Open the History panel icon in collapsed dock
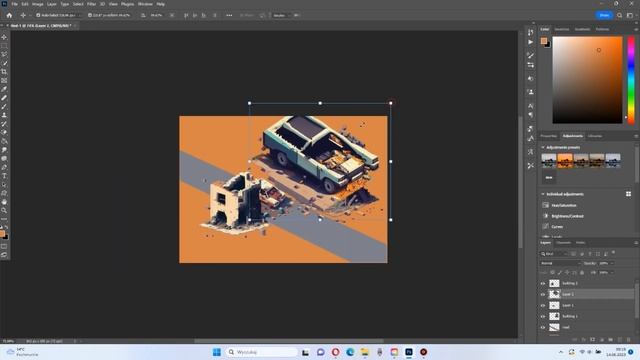This screenshot has width=640, height=360. (530, 32)
